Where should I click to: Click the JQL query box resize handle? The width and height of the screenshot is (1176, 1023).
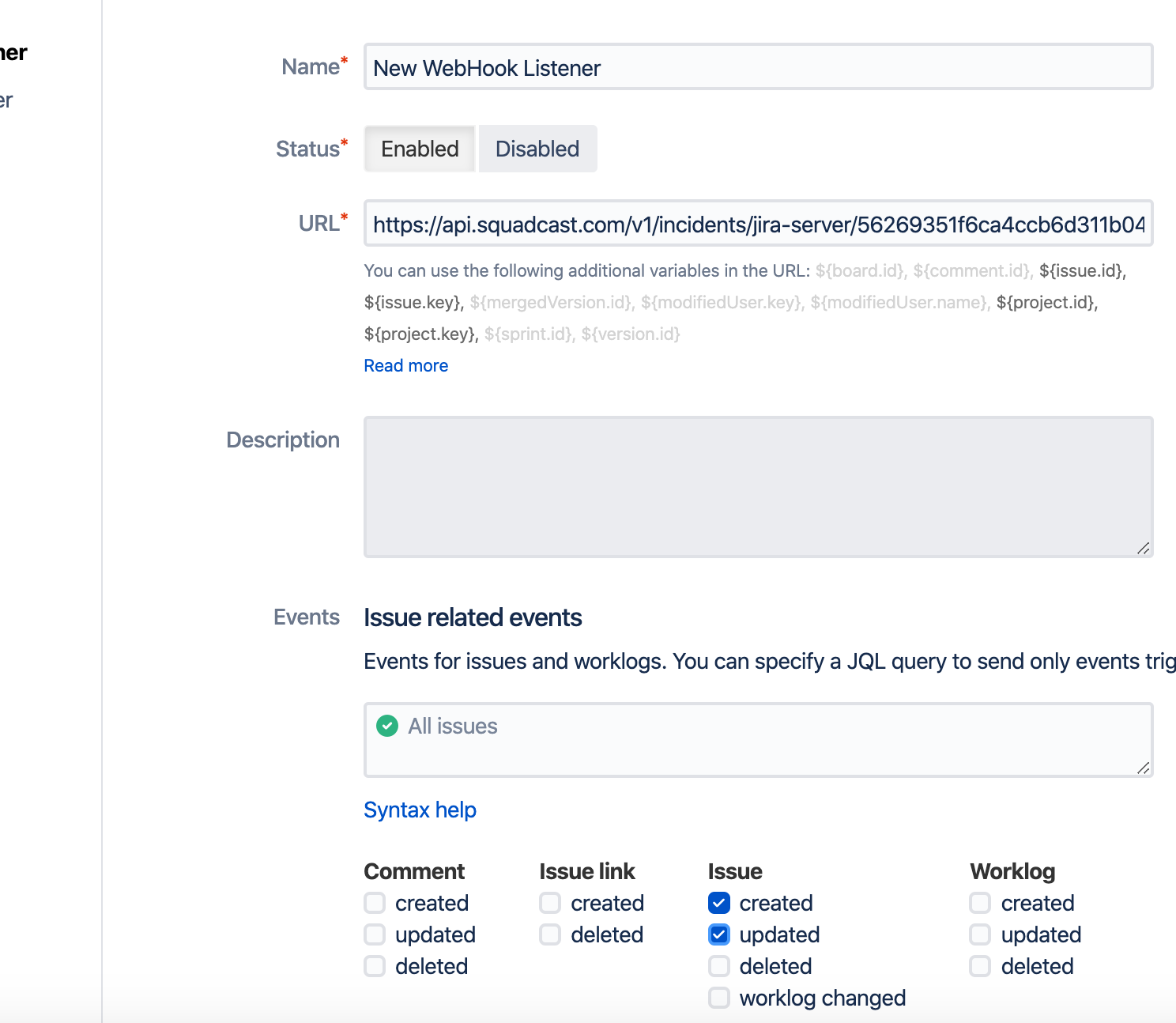(x=1143, y=768)
